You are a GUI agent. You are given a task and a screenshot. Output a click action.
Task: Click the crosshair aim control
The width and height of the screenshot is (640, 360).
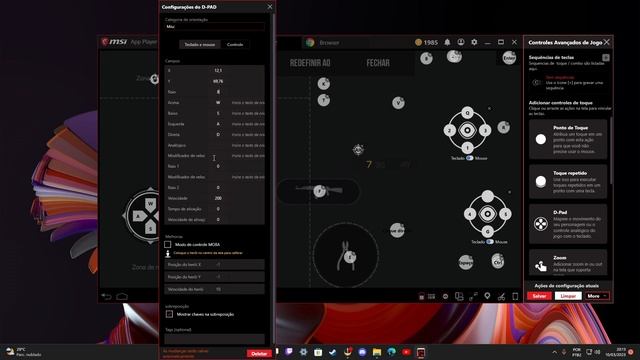pos(358,150)
